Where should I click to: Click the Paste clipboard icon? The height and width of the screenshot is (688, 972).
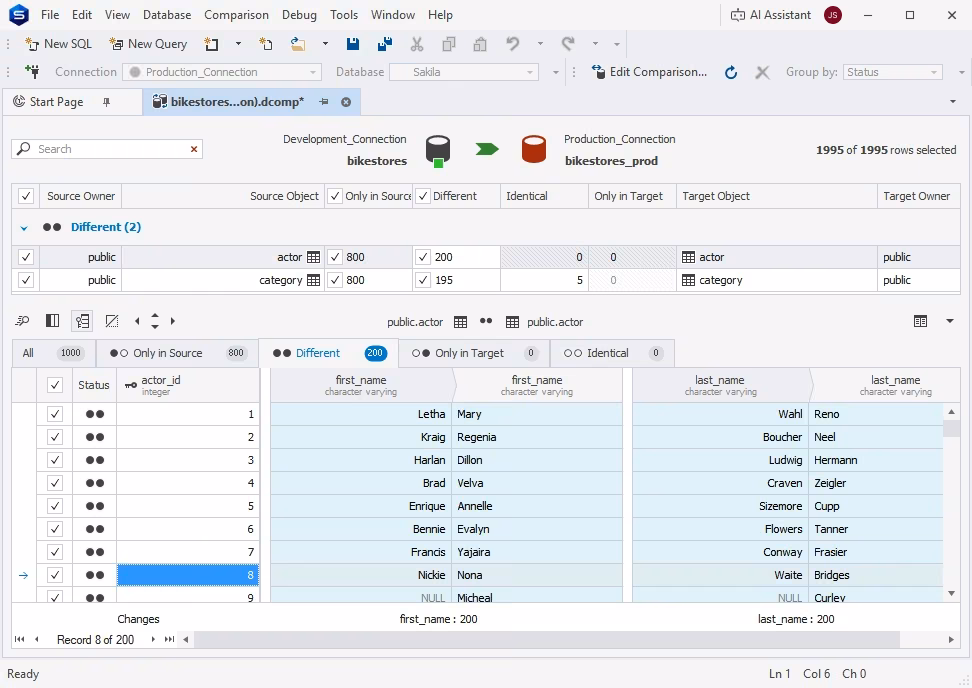coord(480,44)
